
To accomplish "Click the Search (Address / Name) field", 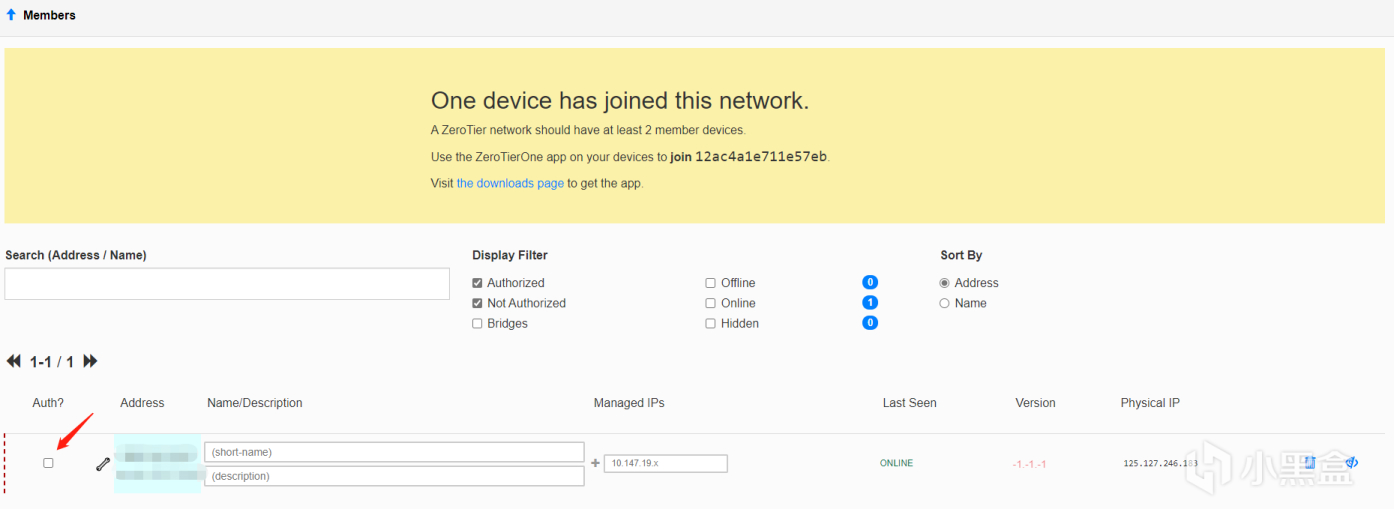I will tap(227, 284).
